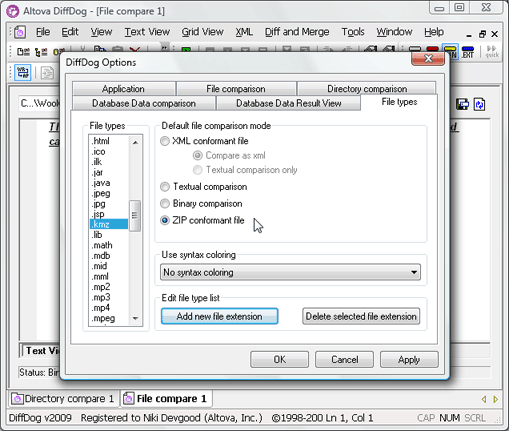The image size is (509, 431).
Task: Click file types list scroll down arrow
Action: tap(135, 318)
